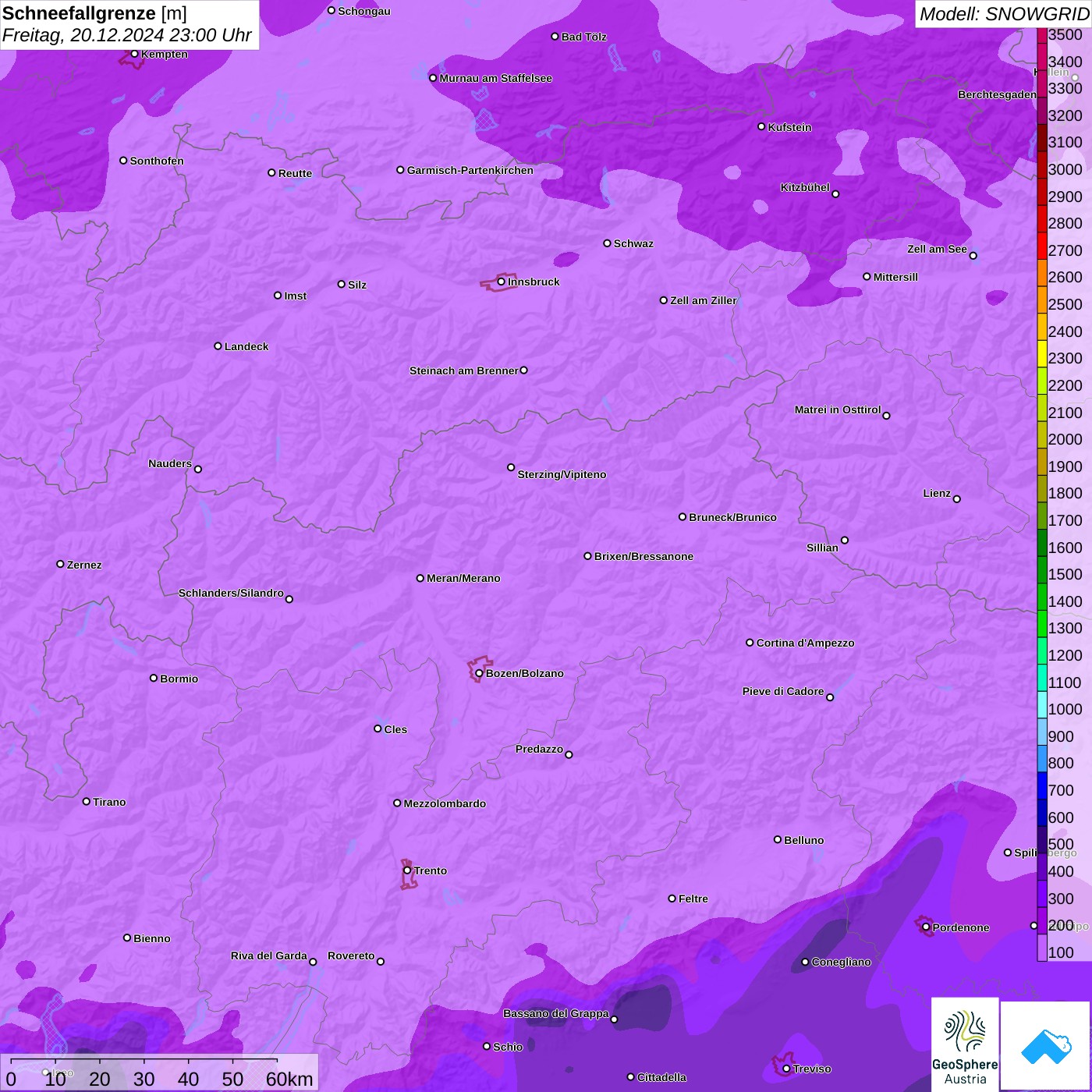The height and width of the screenshot is (1092, 1092).
Task: Click the Lienz city marker dot
Action: (x=957, y=499)
